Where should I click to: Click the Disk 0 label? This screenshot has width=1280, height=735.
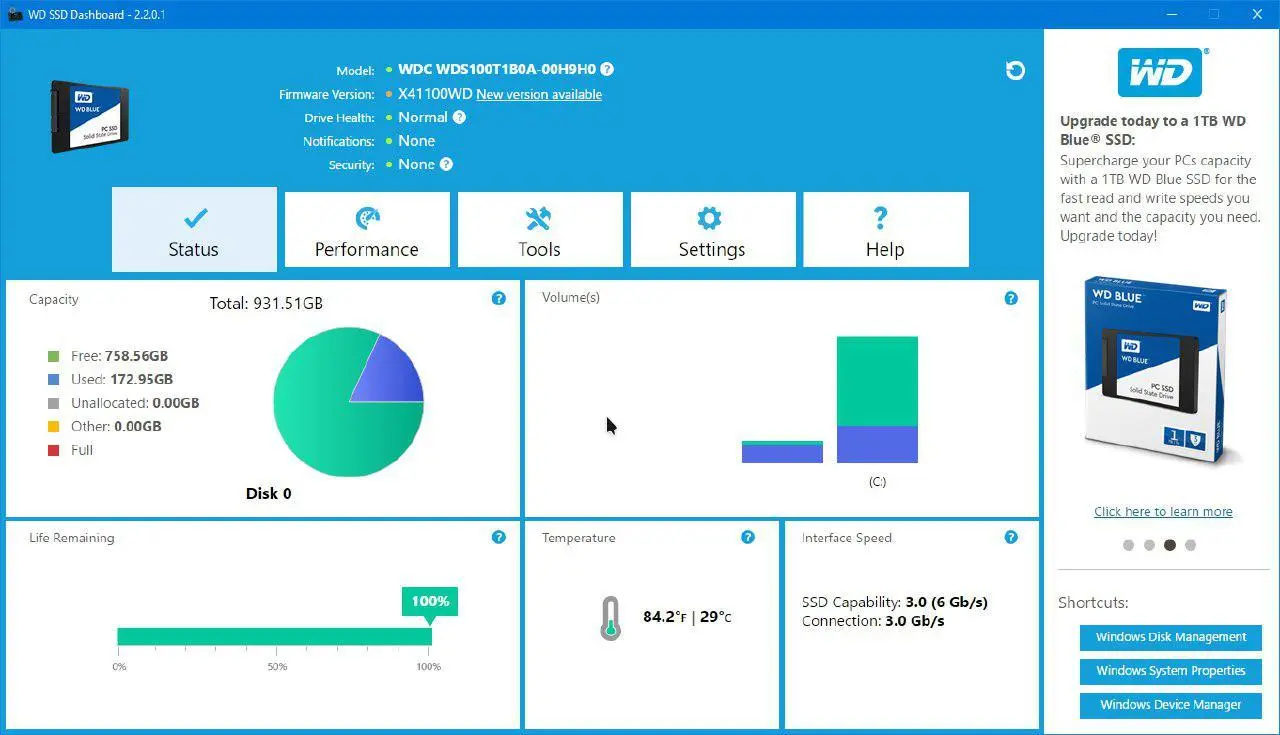point(269,494)
